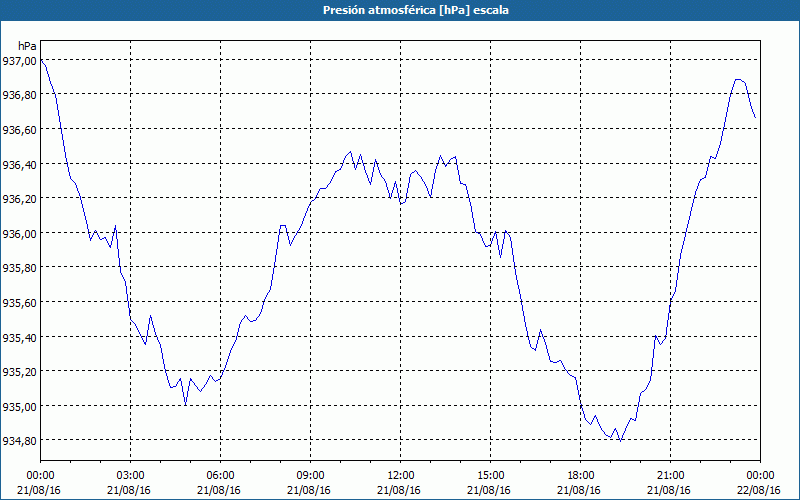Click the 936,40 y-axis value
Image resolution: width=800 pixels, height=500 pixels.
coord(19,164)
